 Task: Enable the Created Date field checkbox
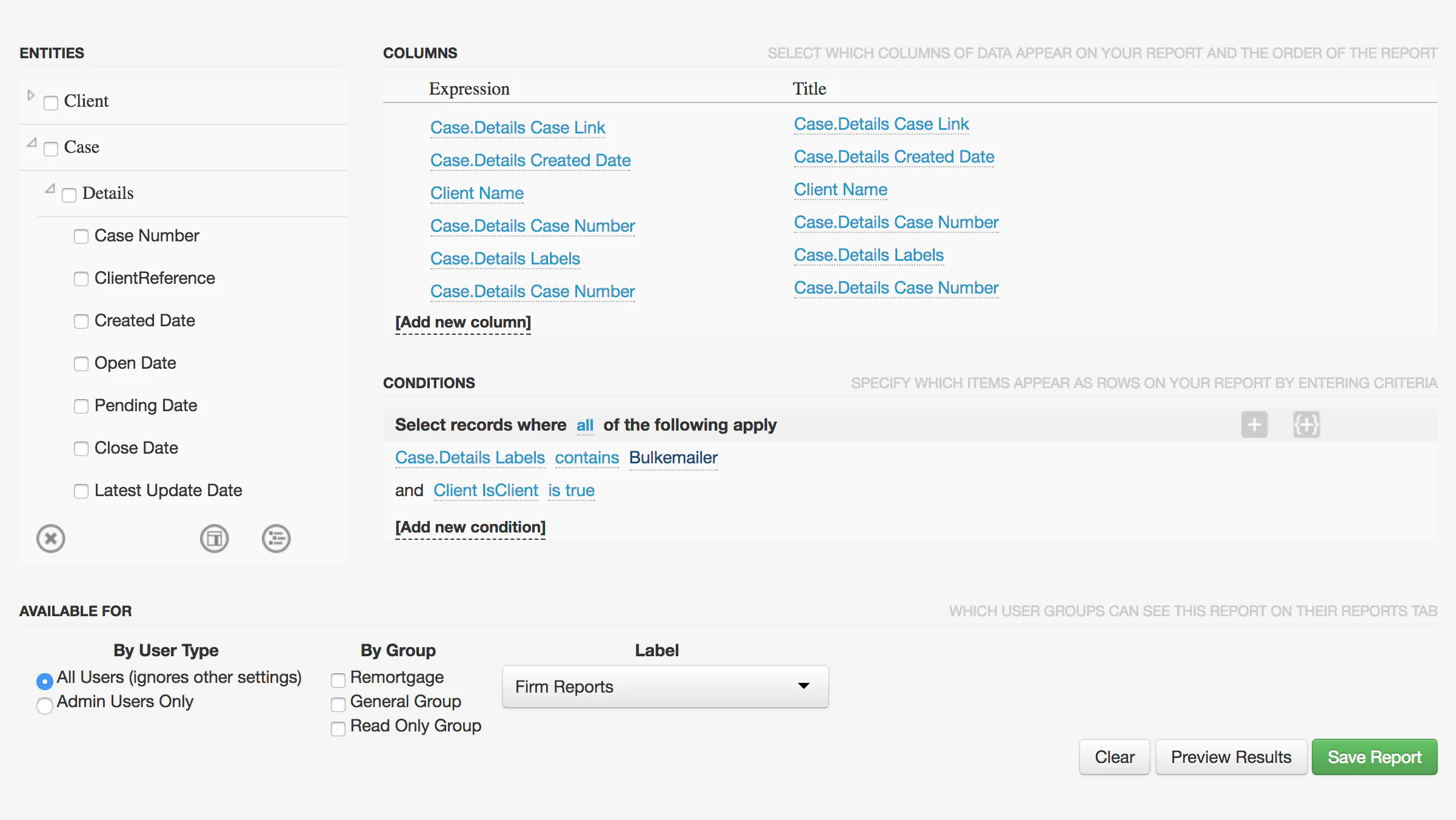[81, 321]
